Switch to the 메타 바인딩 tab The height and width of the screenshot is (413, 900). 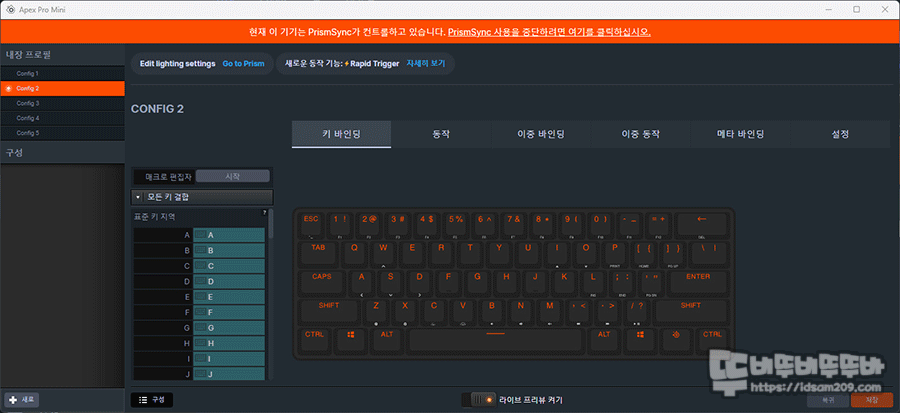point(740,134)
